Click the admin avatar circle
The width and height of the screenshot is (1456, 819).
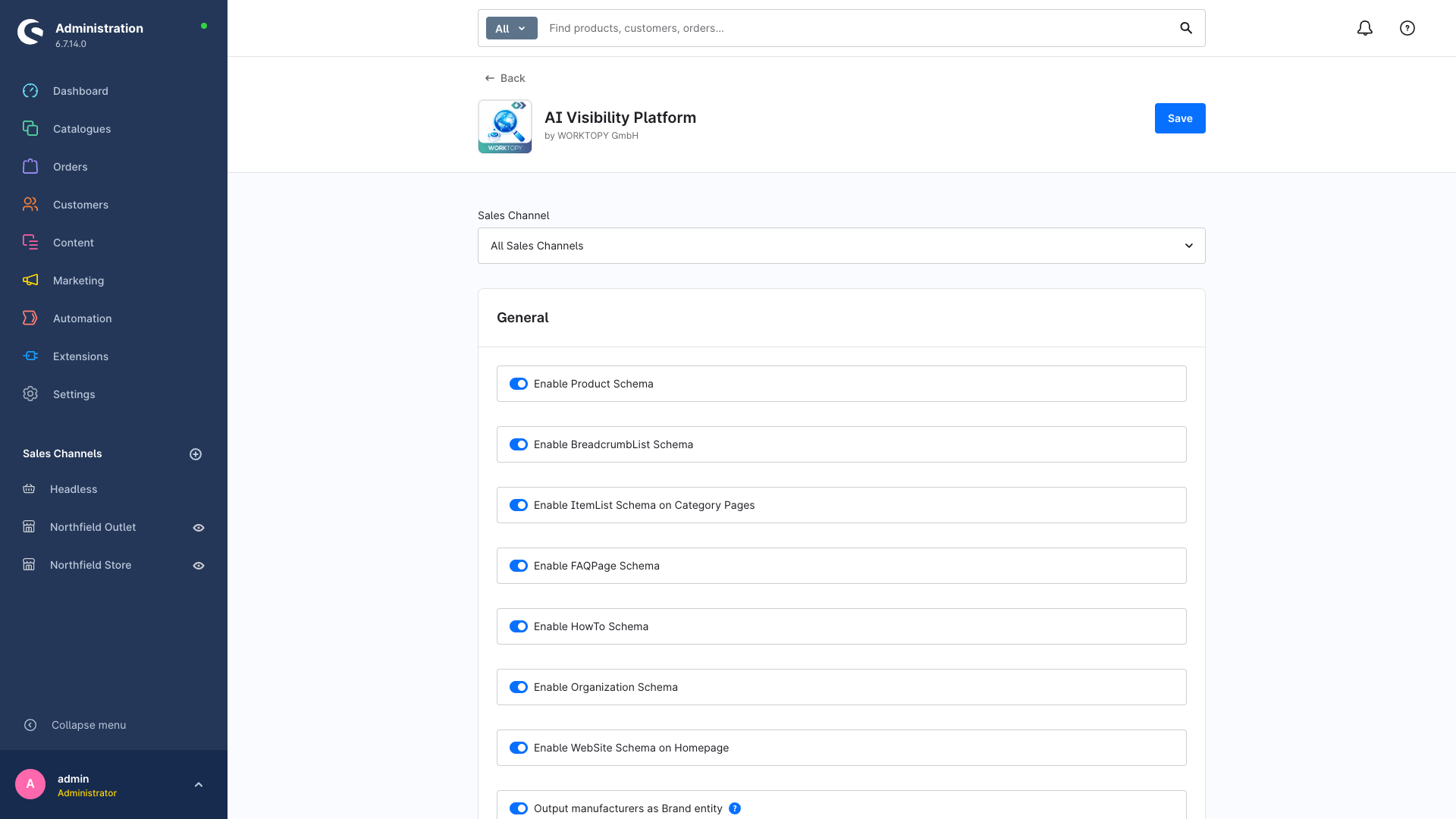point(30,784)
